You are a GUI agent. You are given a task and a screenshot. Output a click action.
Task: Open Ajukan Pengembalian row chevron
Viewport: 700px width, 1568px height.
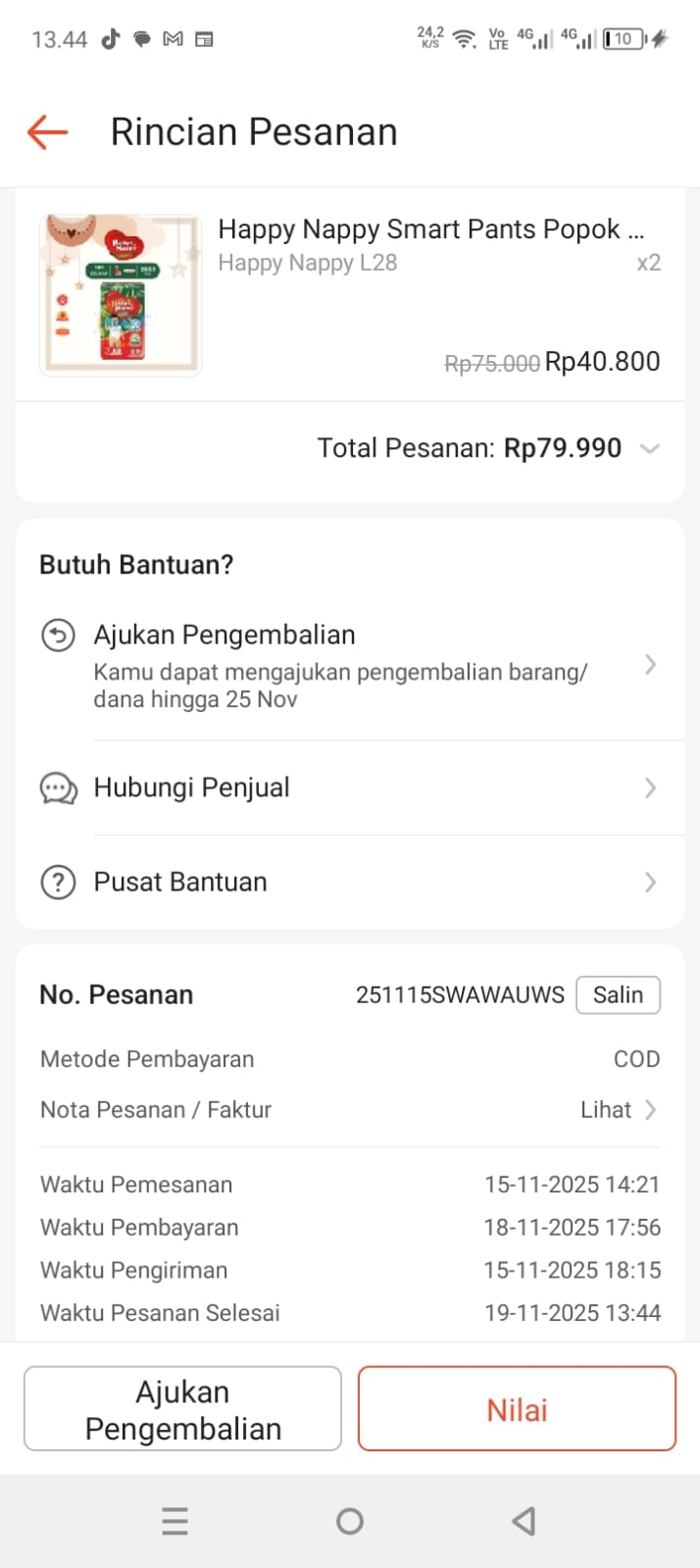pyautogui.click(x=650, y=665)
